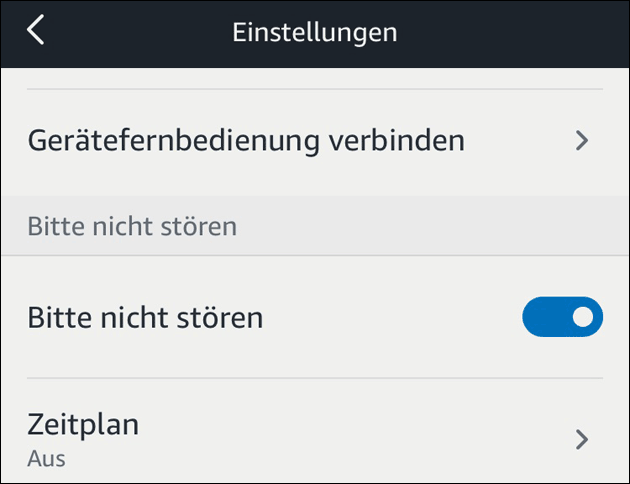Tap the word Gerätefernbedienung
The image size is (630, 484).
coord(173,141)
